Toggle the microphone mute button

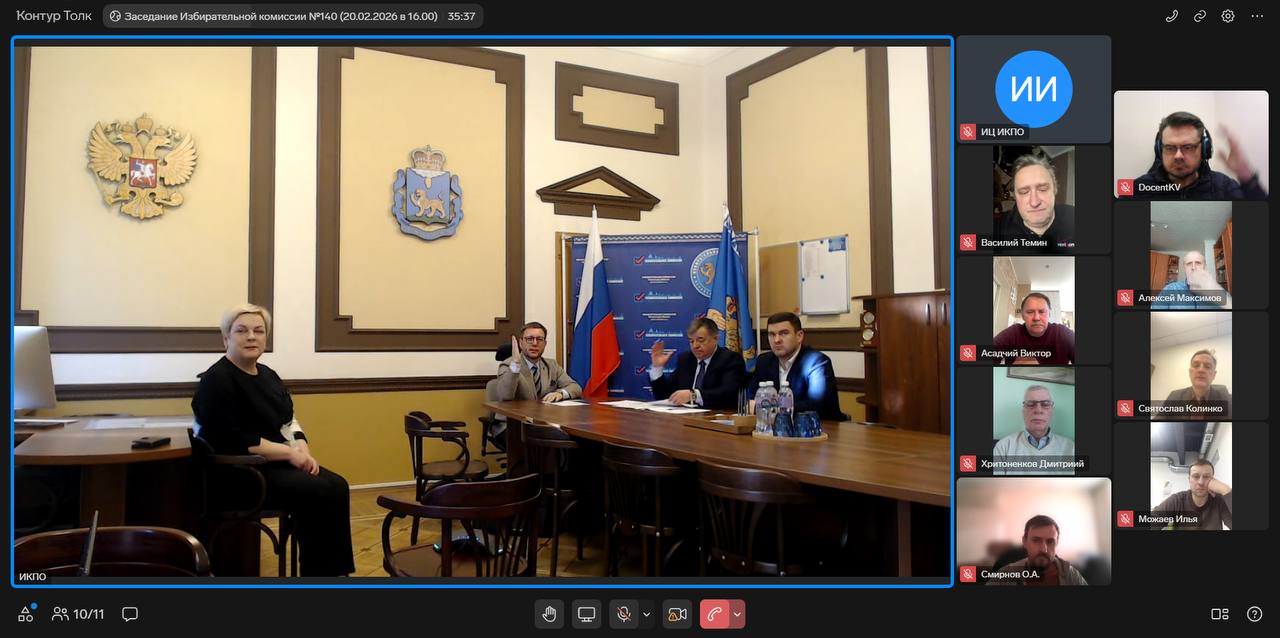point(624,614)
